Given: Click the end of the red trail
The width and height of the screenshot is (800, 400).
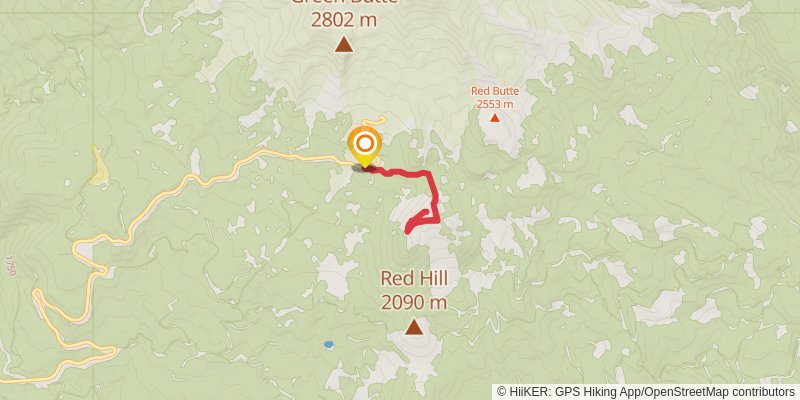Looking at the screenshot, I should (409, 231).
